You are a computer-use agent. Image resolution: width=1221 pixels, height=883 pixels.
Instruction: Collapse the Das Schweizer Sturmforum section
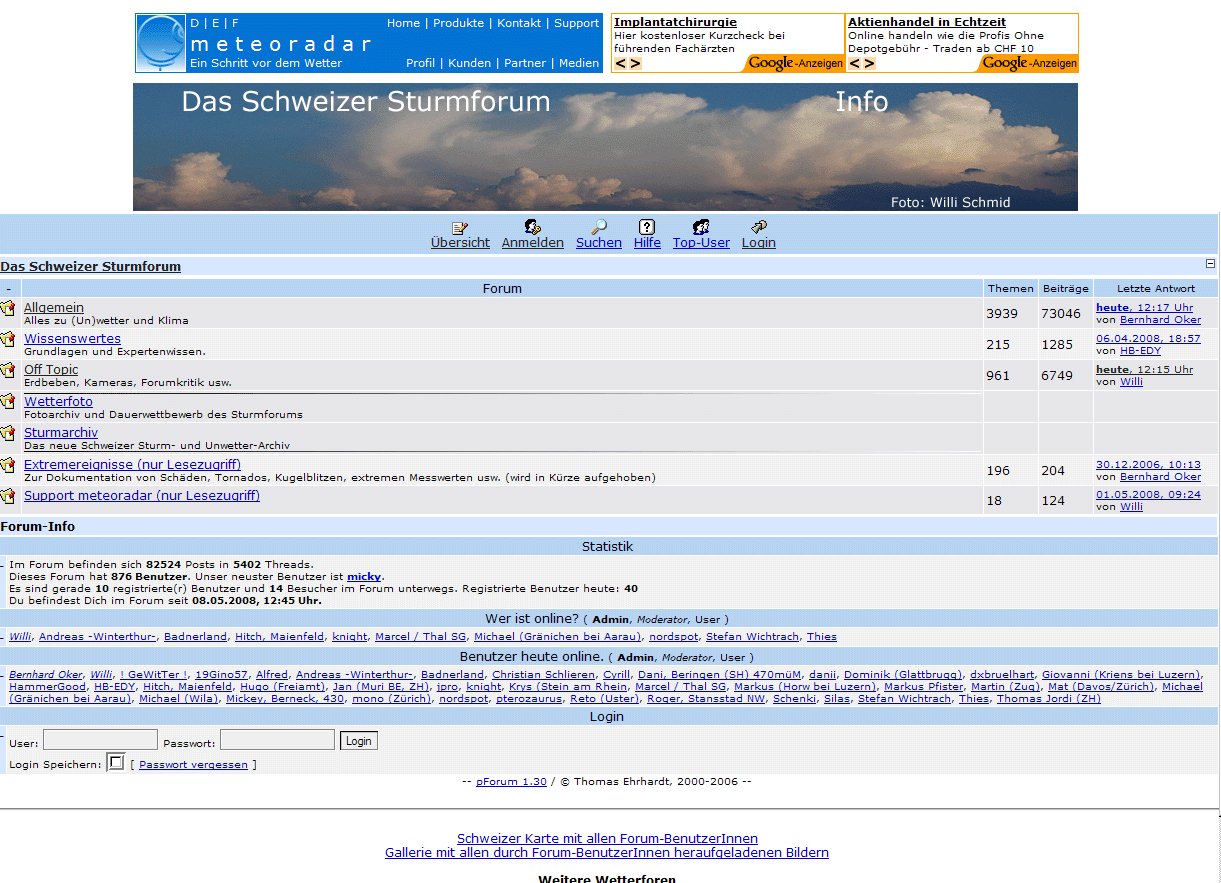pos(1210,264)
